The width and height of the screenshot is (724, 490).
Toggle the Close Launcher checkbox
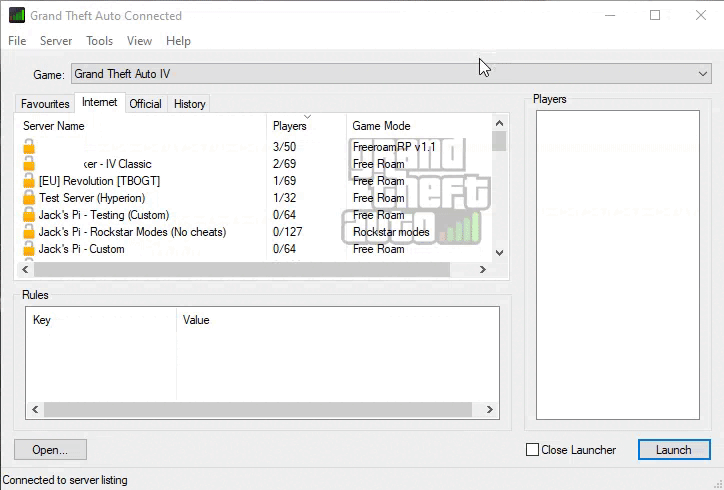click(x=532, y=449)
